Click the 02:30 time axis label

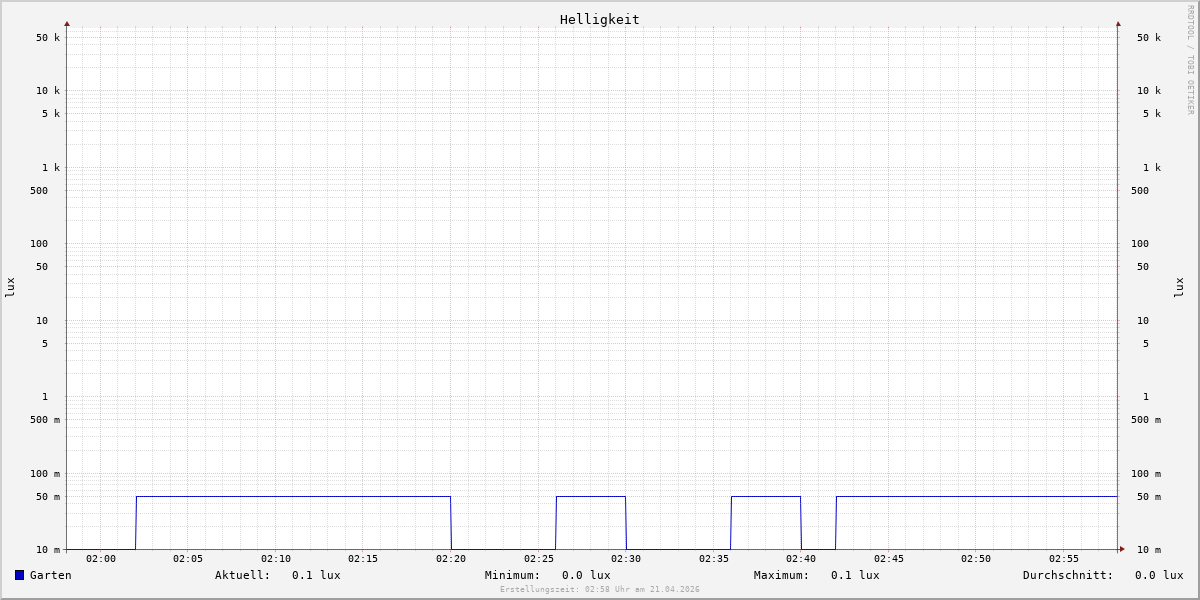point(626,559)
